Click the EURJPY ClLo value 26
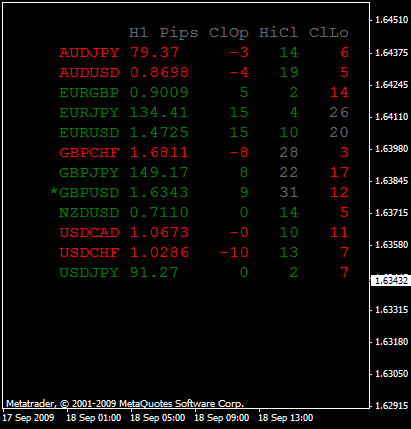The width and height of the screenshot is (411, 429). coord(339,113)
